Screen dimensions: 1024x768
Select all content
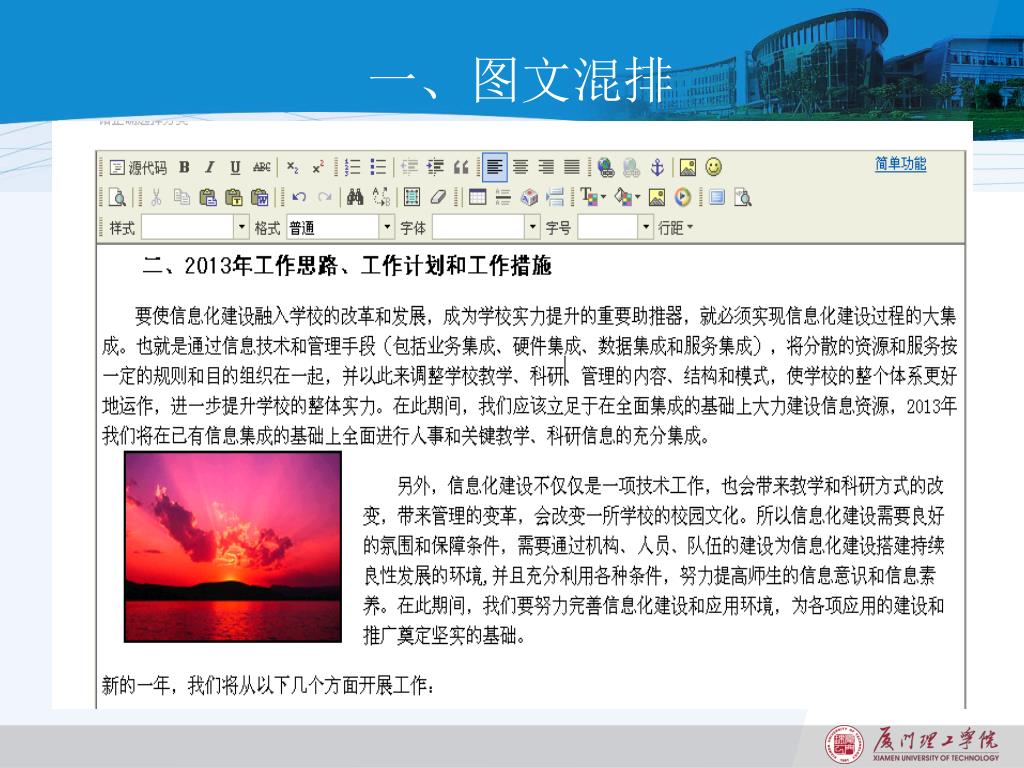(412, 197)
